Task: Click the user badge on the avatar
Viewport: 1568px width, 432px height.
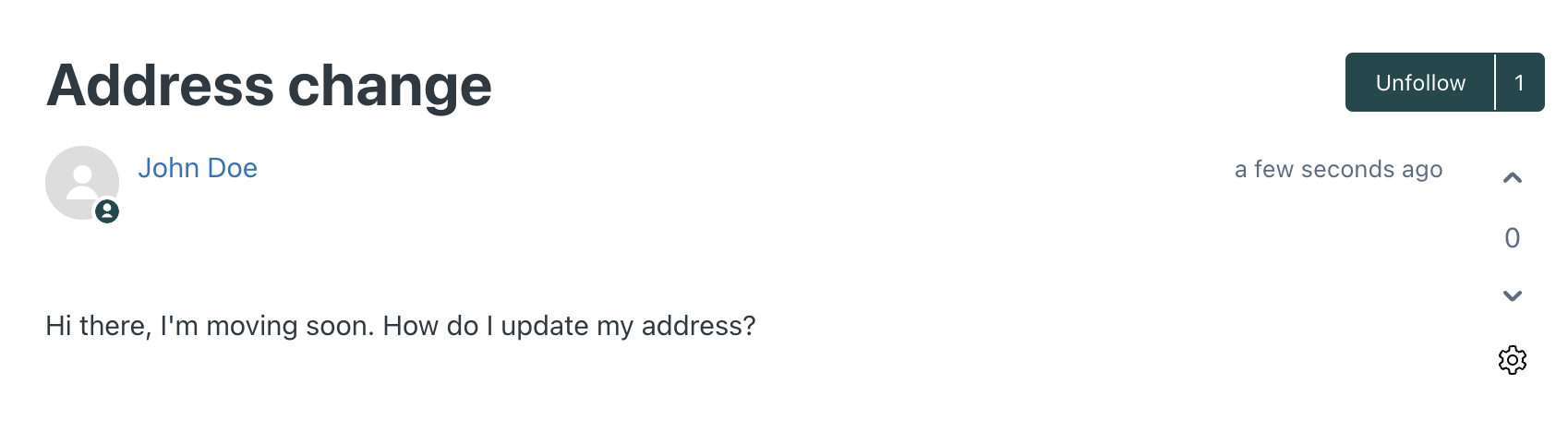Action: [x=107, y=211]
